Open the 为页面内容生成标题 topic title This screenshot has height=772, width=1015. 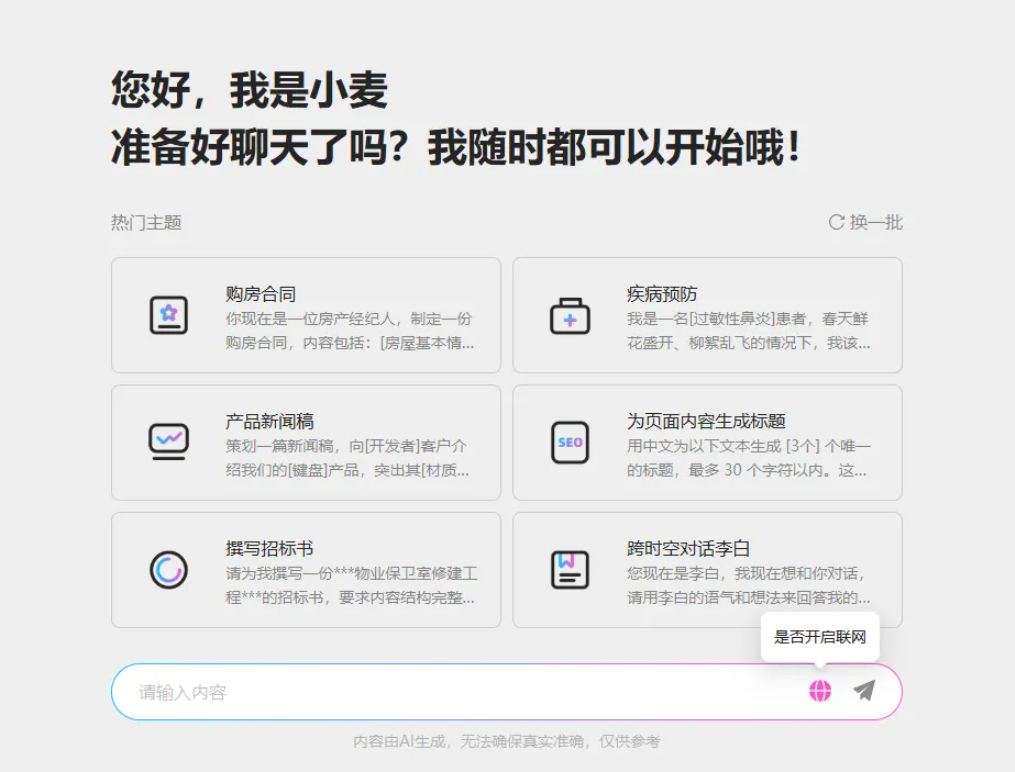coord(706,421)
